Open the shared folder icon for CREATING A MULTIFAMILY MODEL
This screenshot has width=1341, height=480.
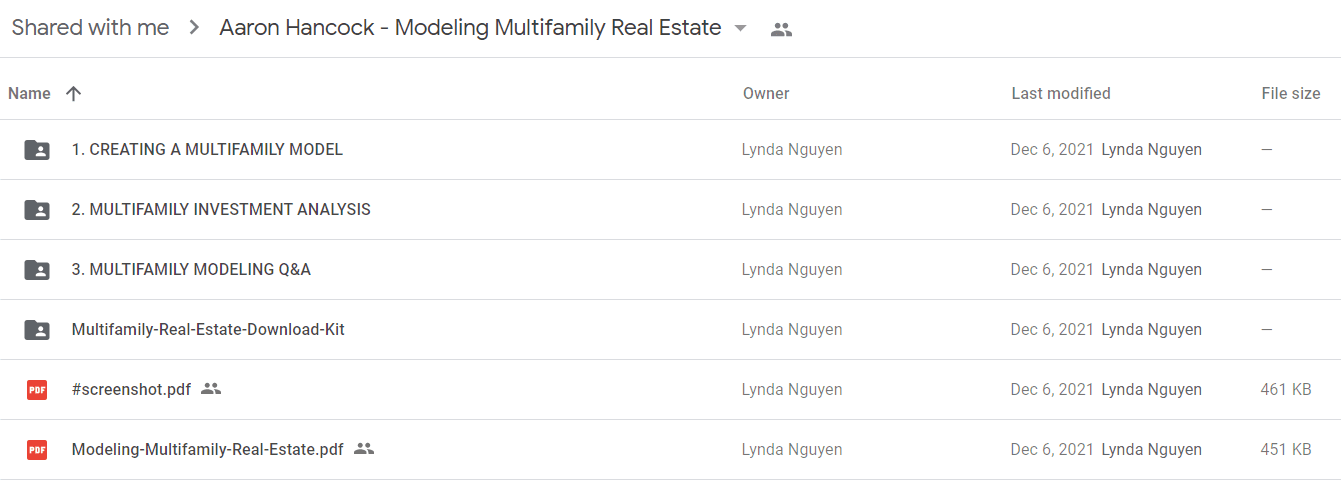[x=37, y=150]
